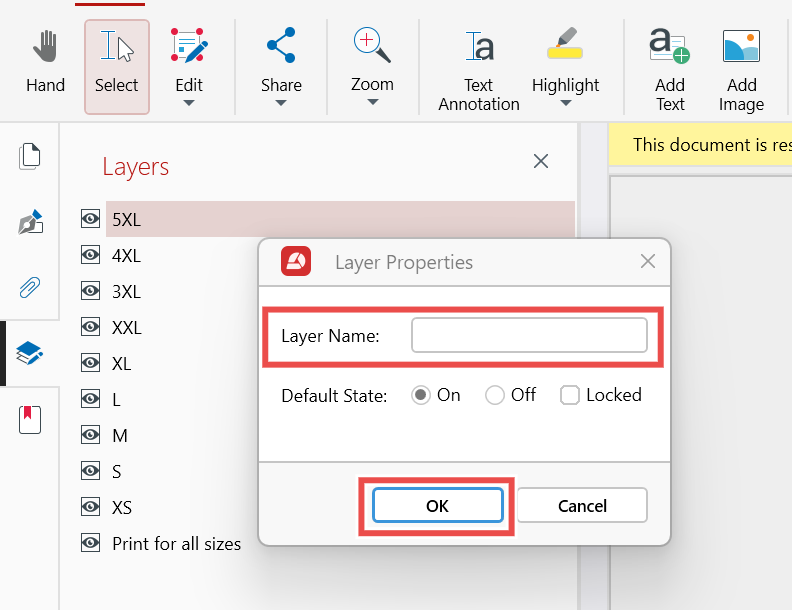
Task: Open the Signatures pen sidebar icon
Action: click(30, 222)
